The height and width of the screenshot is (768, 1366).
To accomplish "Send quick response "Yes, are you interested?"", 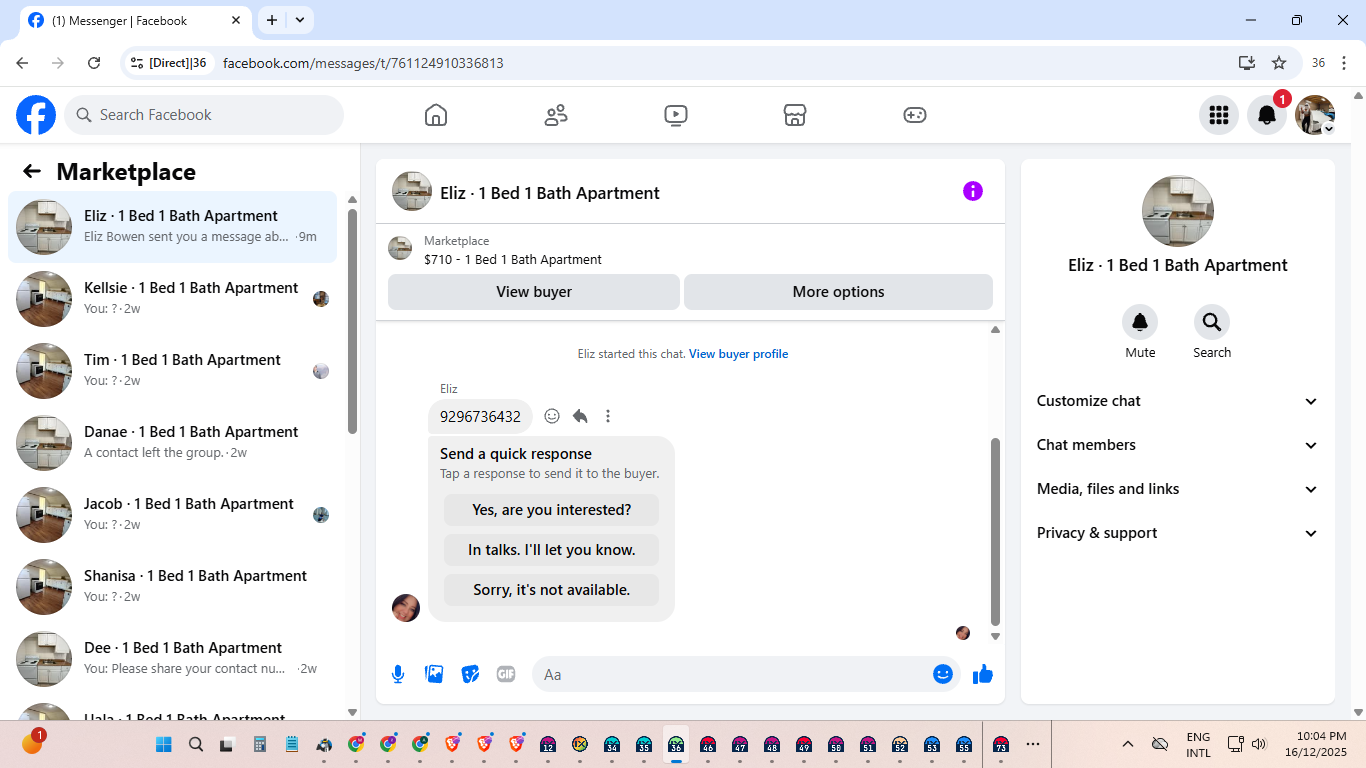I will click(x=551, y=510).
